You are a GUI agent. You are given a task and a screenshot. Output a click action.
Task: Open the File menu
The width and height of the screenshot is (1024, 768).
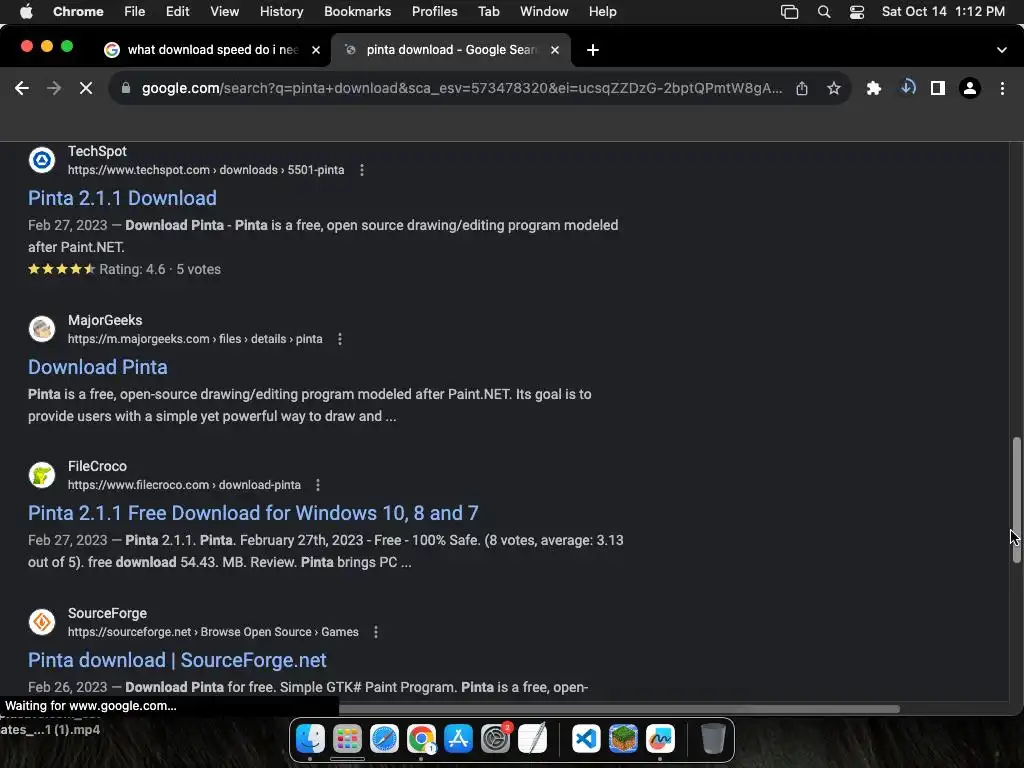[x=135, y=12]
